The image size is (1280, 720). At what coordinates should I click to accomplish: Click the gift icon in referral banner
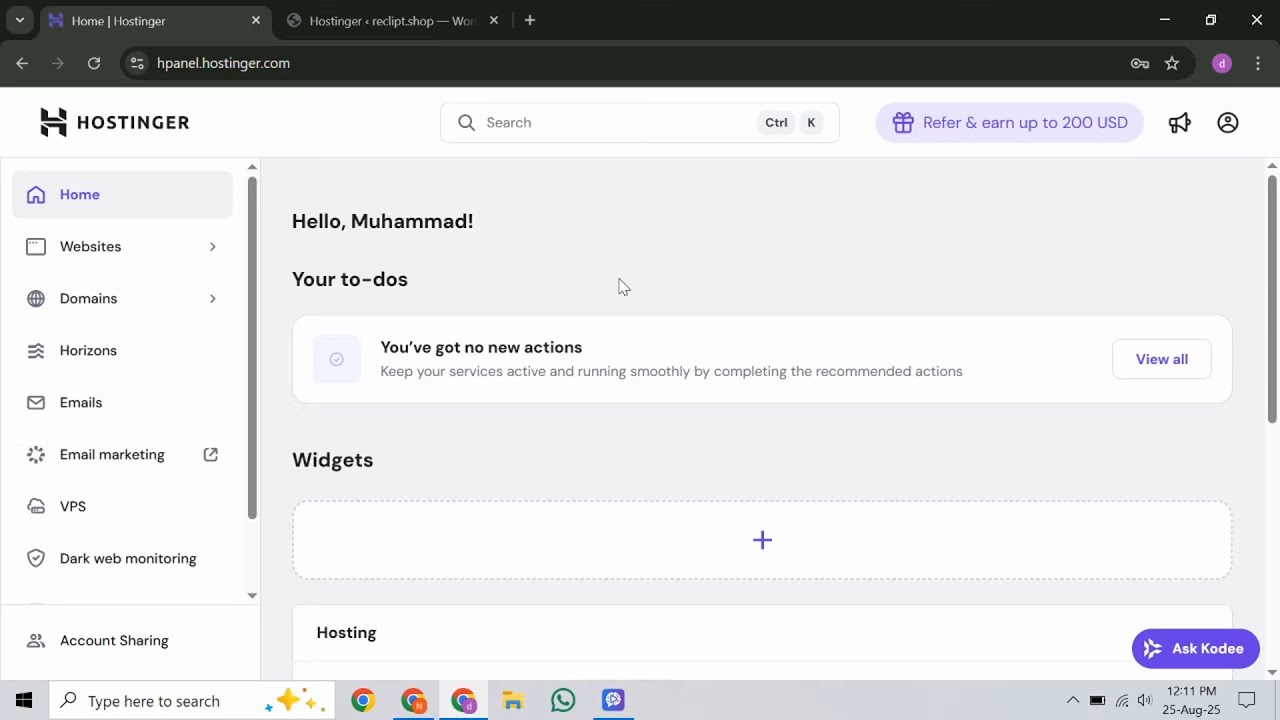(x=903, y=122)
